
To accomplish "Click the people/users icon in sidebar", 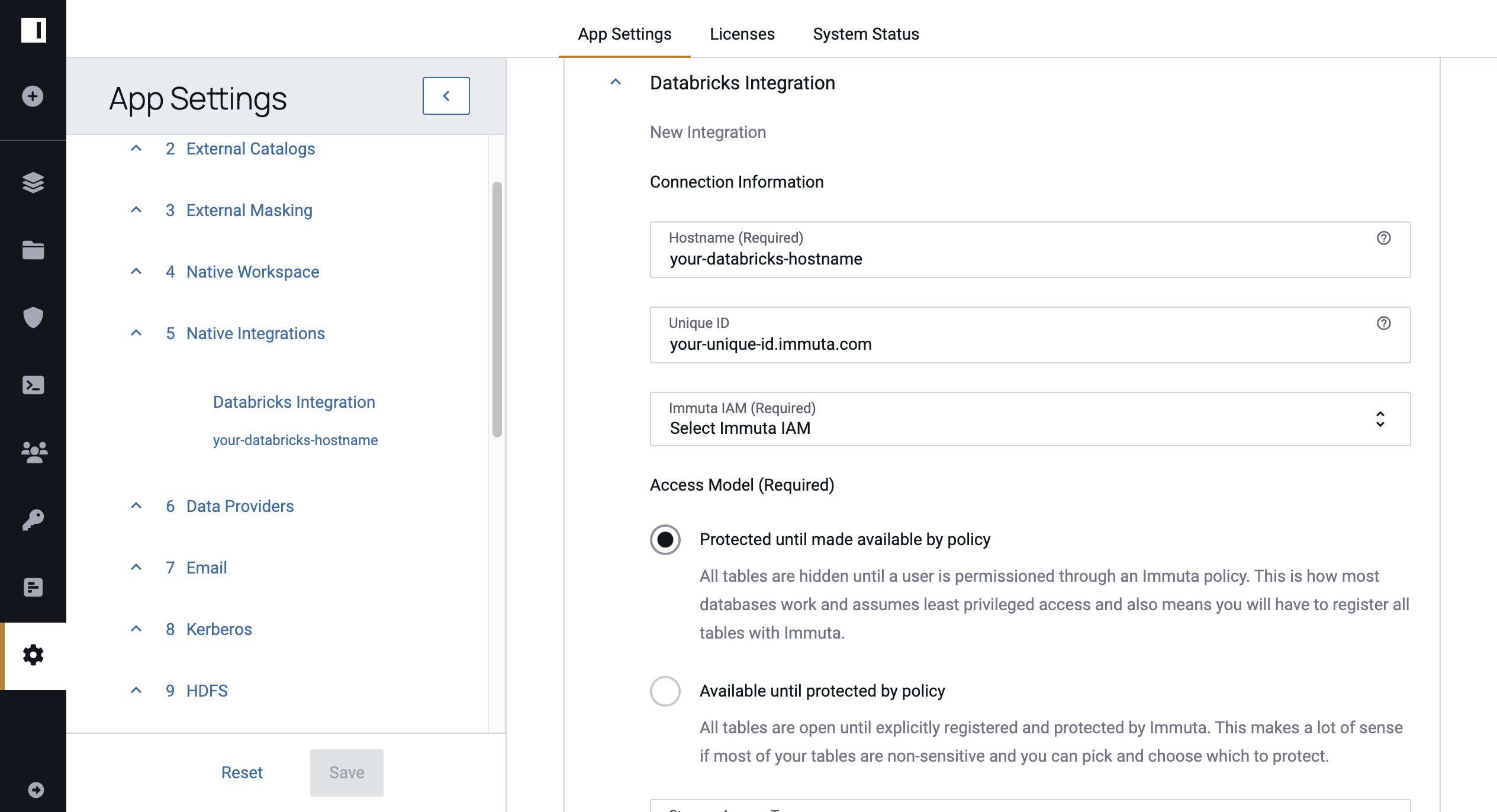I will pos(33,452).
